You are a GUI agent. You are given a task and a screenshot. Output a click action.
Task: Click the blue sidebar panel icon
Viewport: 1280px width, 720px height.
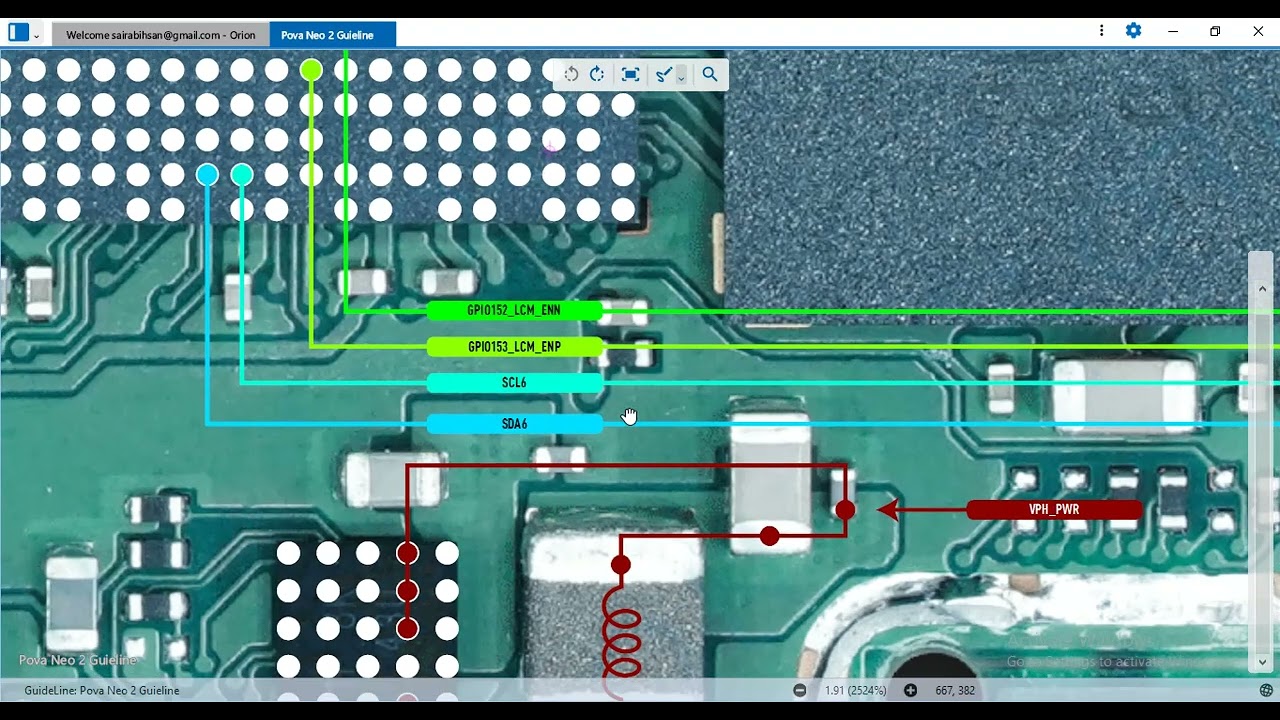coord(19,32)
